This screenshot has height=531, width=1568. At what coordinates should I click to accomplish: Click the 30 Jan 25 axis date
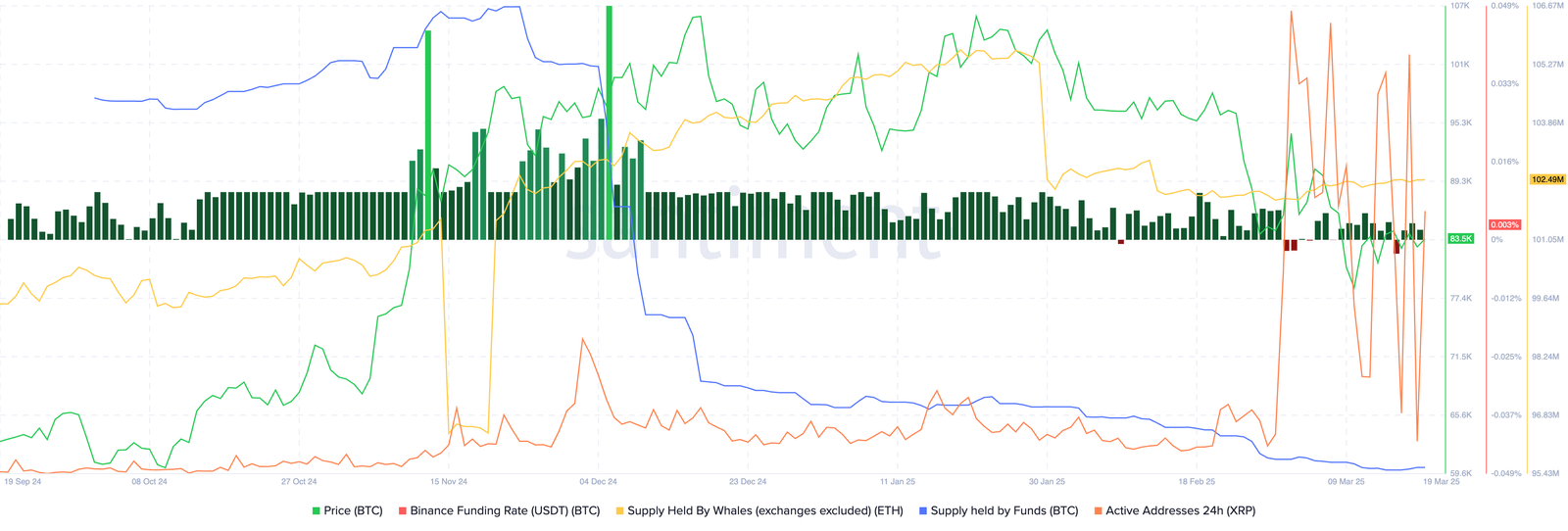click(x=1047, y=482)
